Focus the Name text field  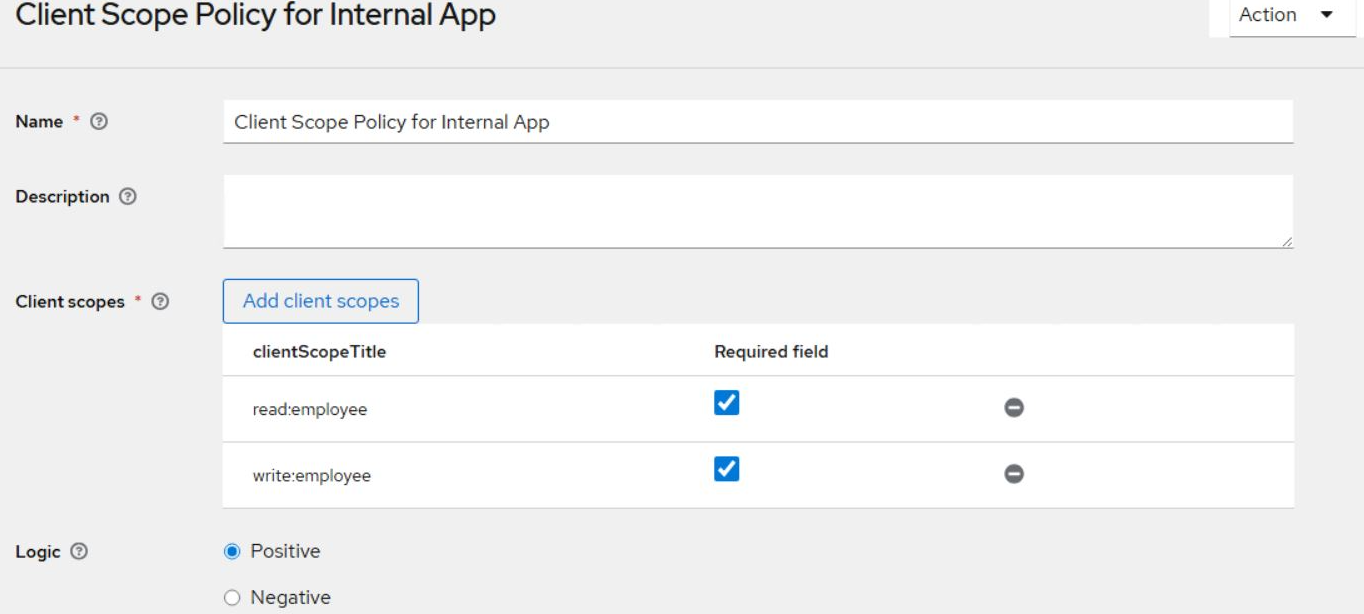pos(757,122)
